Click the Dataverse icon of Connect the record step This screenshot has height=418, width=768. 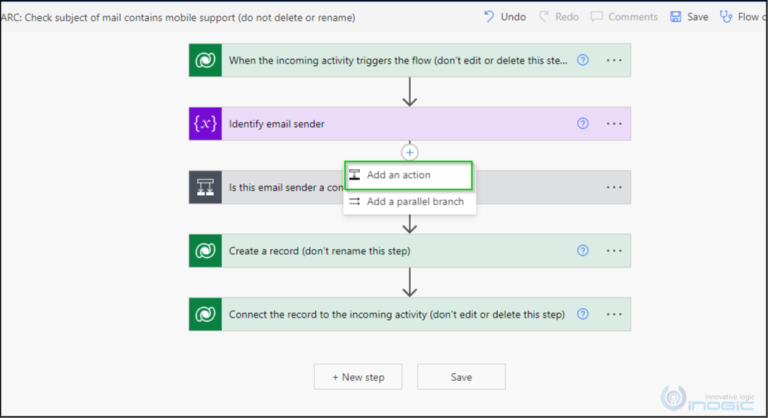(x=205, y=314)
